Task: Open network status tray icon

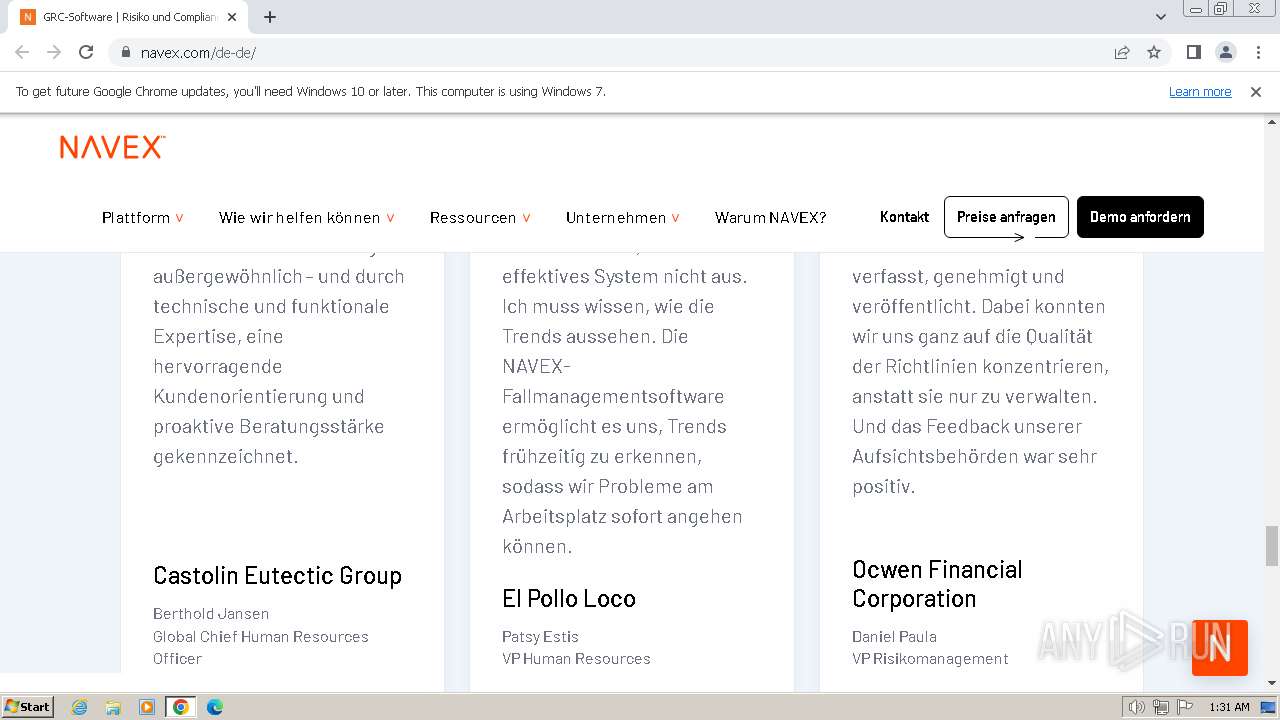Action: (x=1161, y=707)
